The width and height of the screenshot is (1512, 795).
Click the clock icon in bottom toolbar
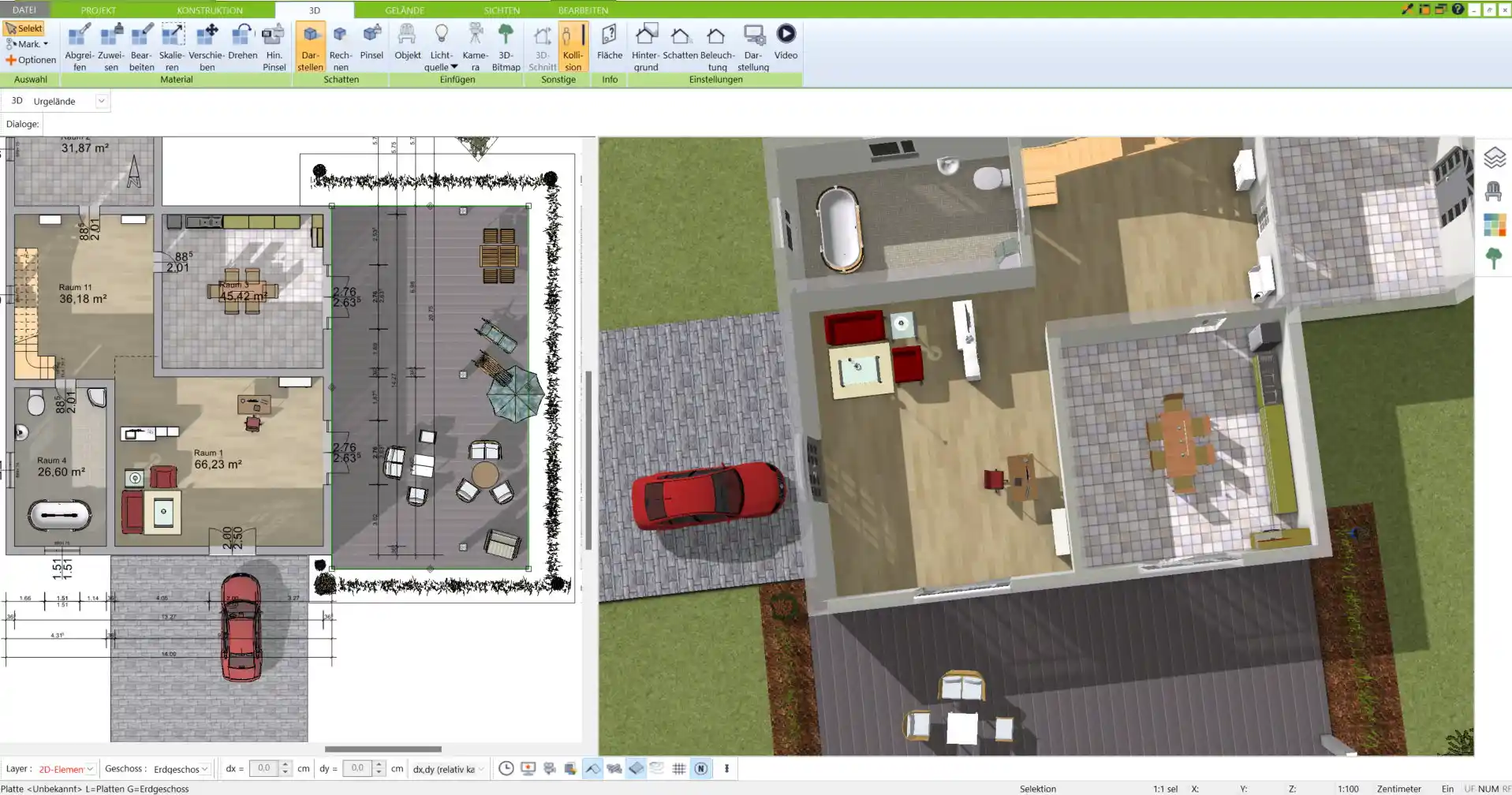point(506,768)
